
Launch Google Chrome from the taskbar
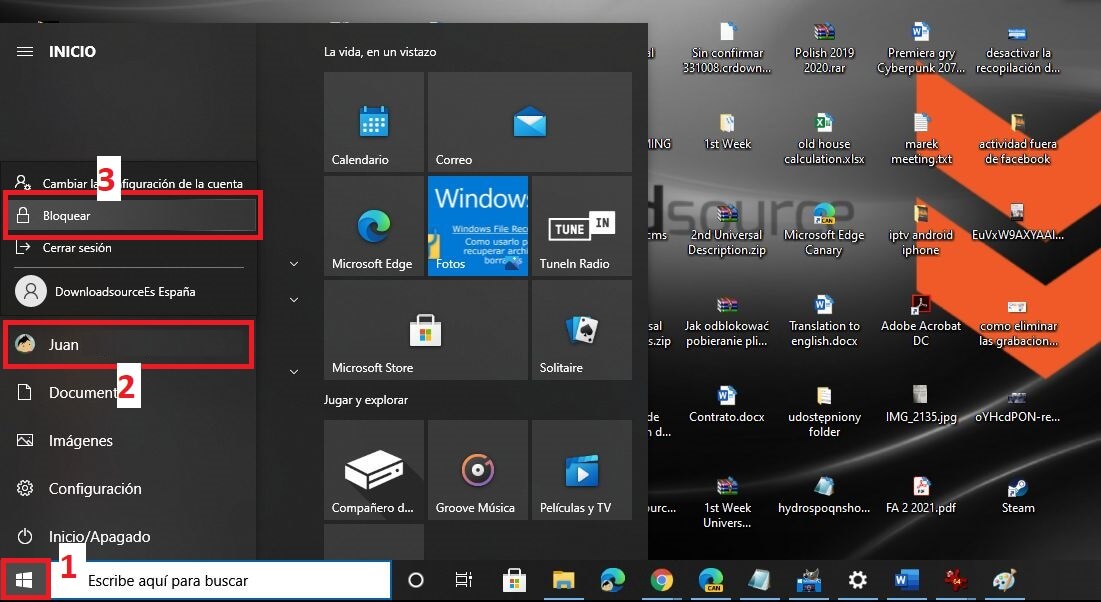click(661, 580)
